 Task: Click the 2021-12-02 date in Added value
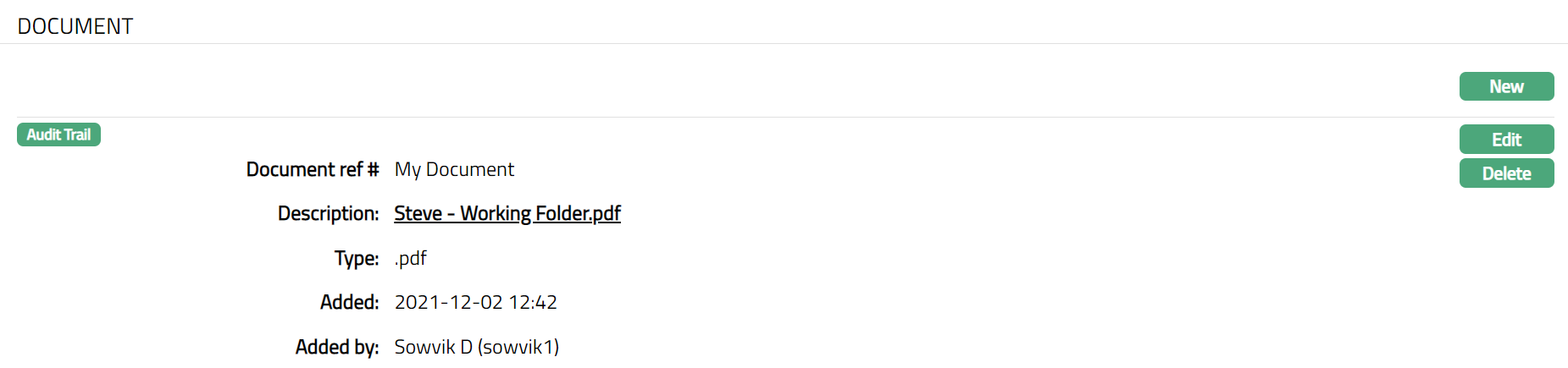pyautogui.click(x=448, y=302)
